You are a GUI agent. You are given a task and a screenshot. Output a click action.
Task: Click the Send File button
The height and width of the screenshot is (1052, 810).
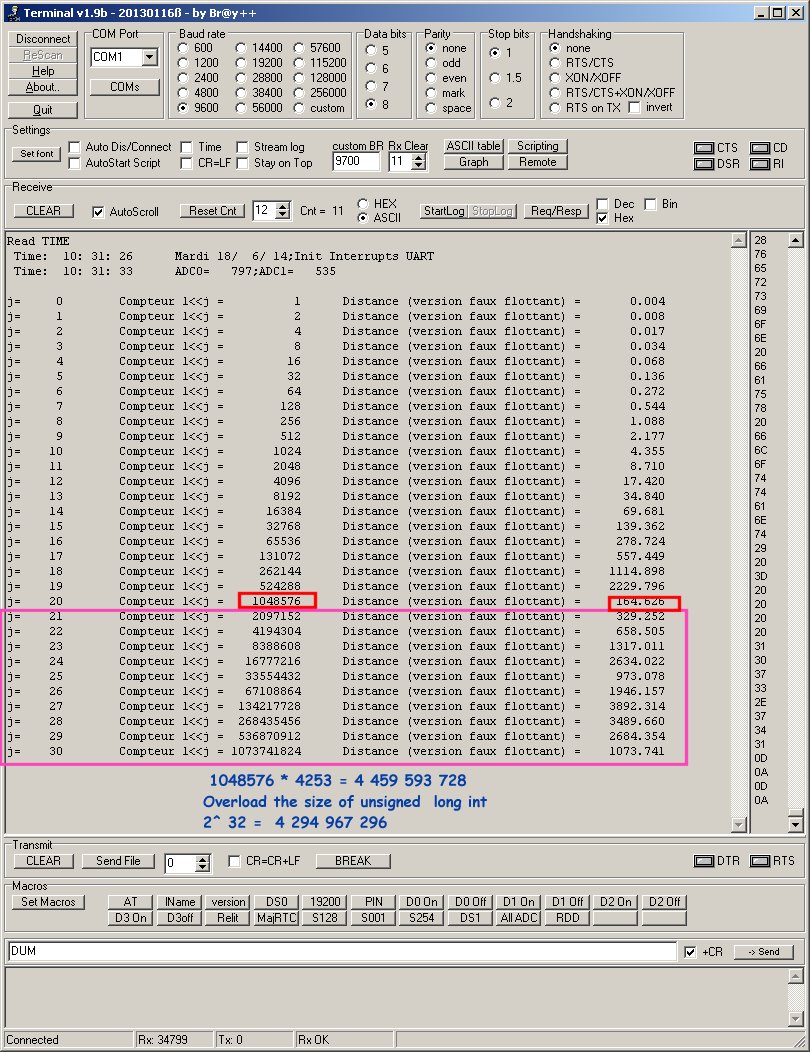pyautogui.click(x=118, y=861)
